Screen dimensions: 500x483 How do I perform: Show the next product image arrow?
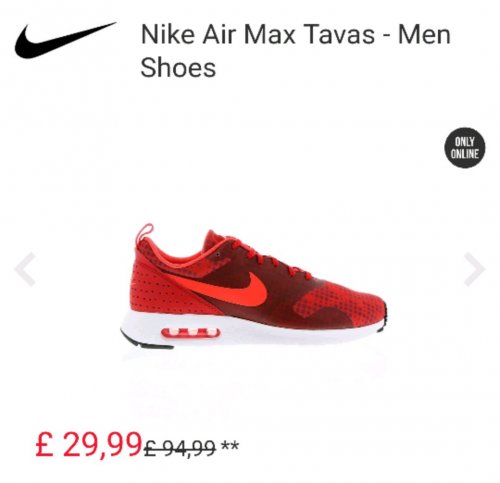point(474,269)
